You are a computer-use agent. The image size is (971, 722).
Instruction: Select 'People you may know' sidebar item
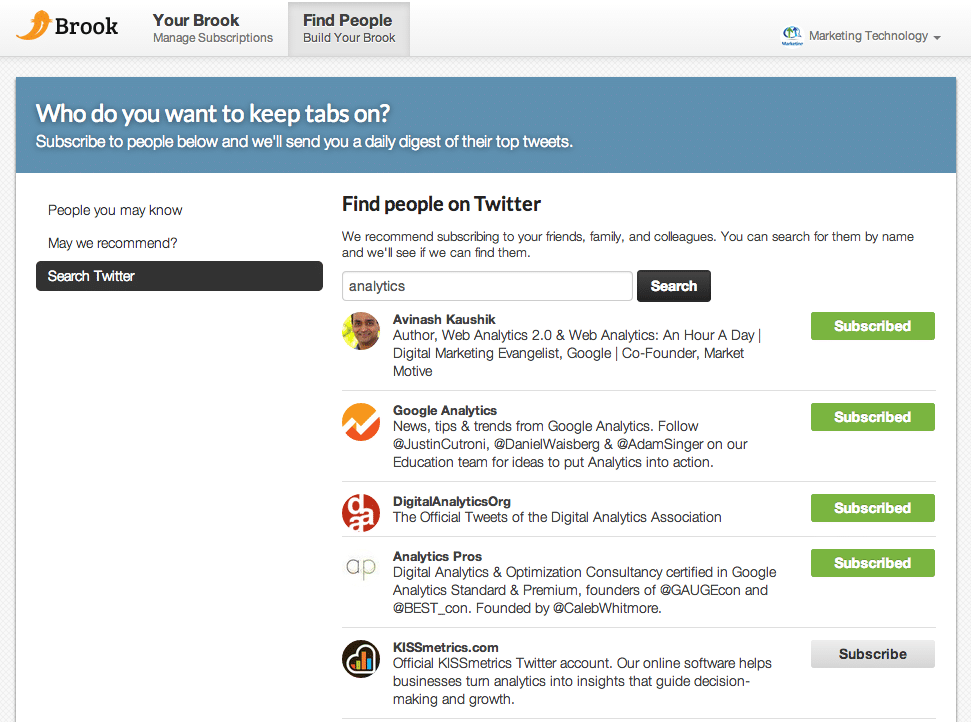[x=115, y=210]
